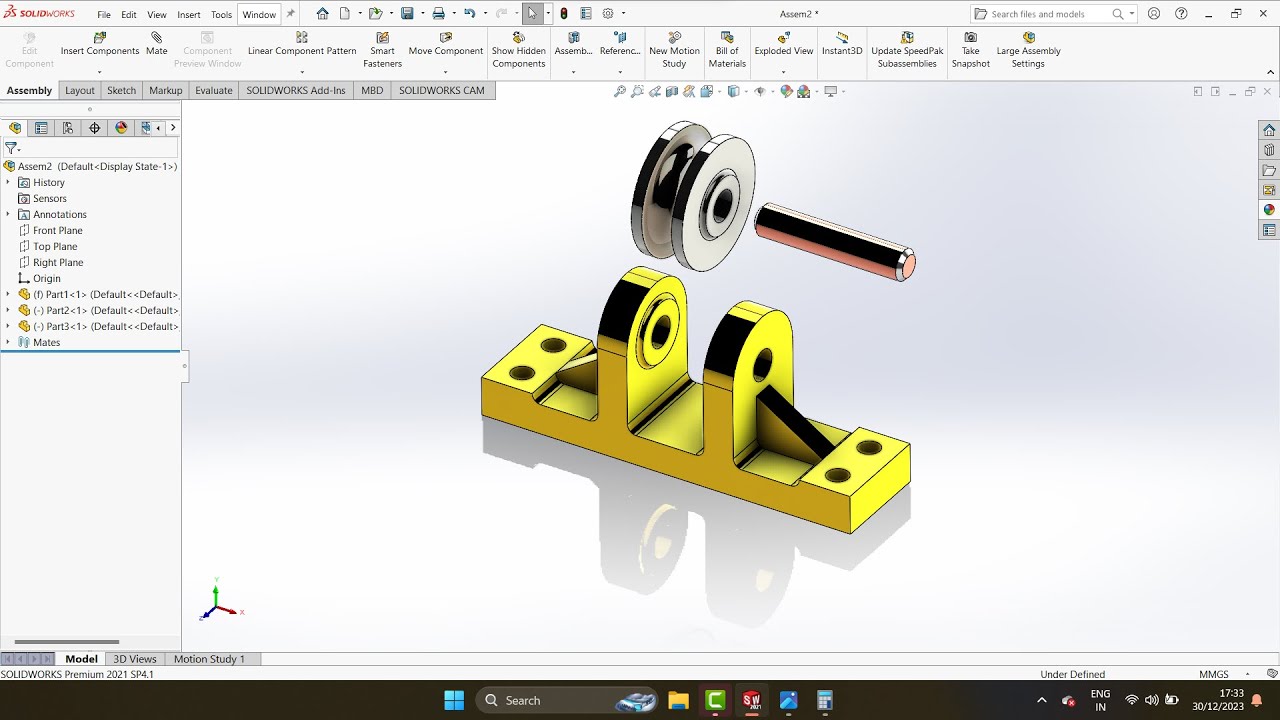Switch to the Sketch ribbon tab
This screenshot has height=720, width=1280.
pos(121,90)
